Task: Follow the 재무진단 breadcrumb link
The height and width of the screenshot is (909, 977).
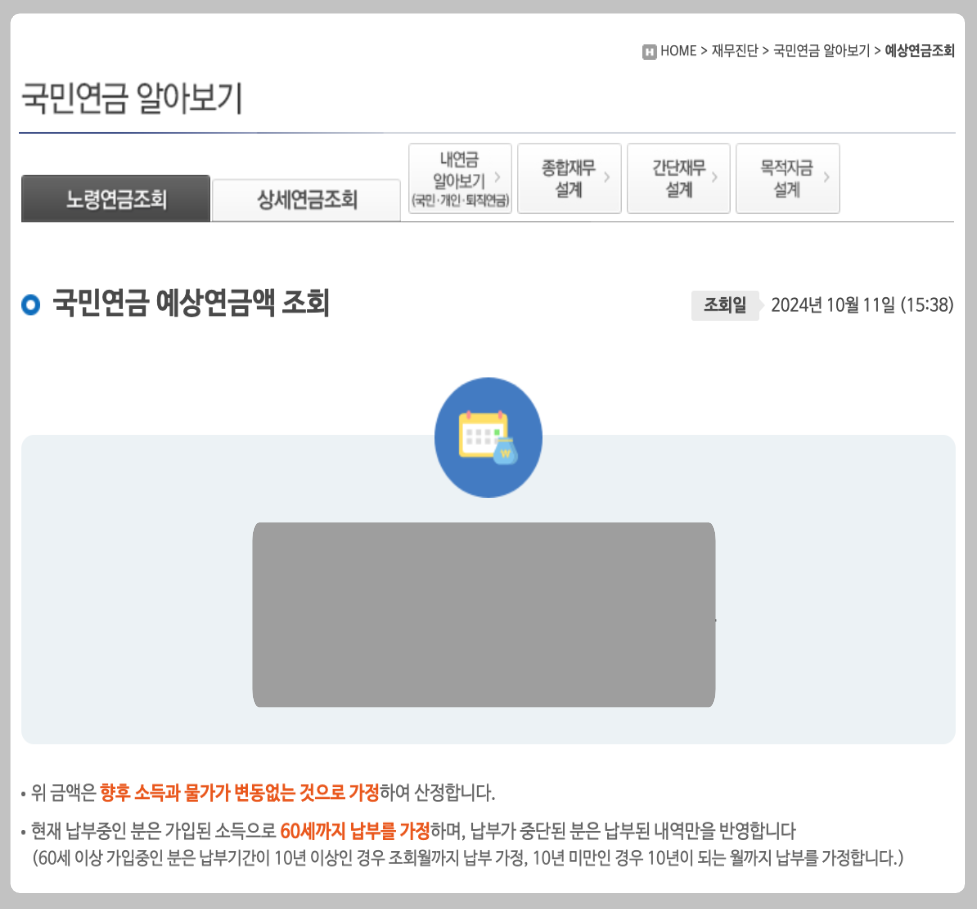Action: 736,47
